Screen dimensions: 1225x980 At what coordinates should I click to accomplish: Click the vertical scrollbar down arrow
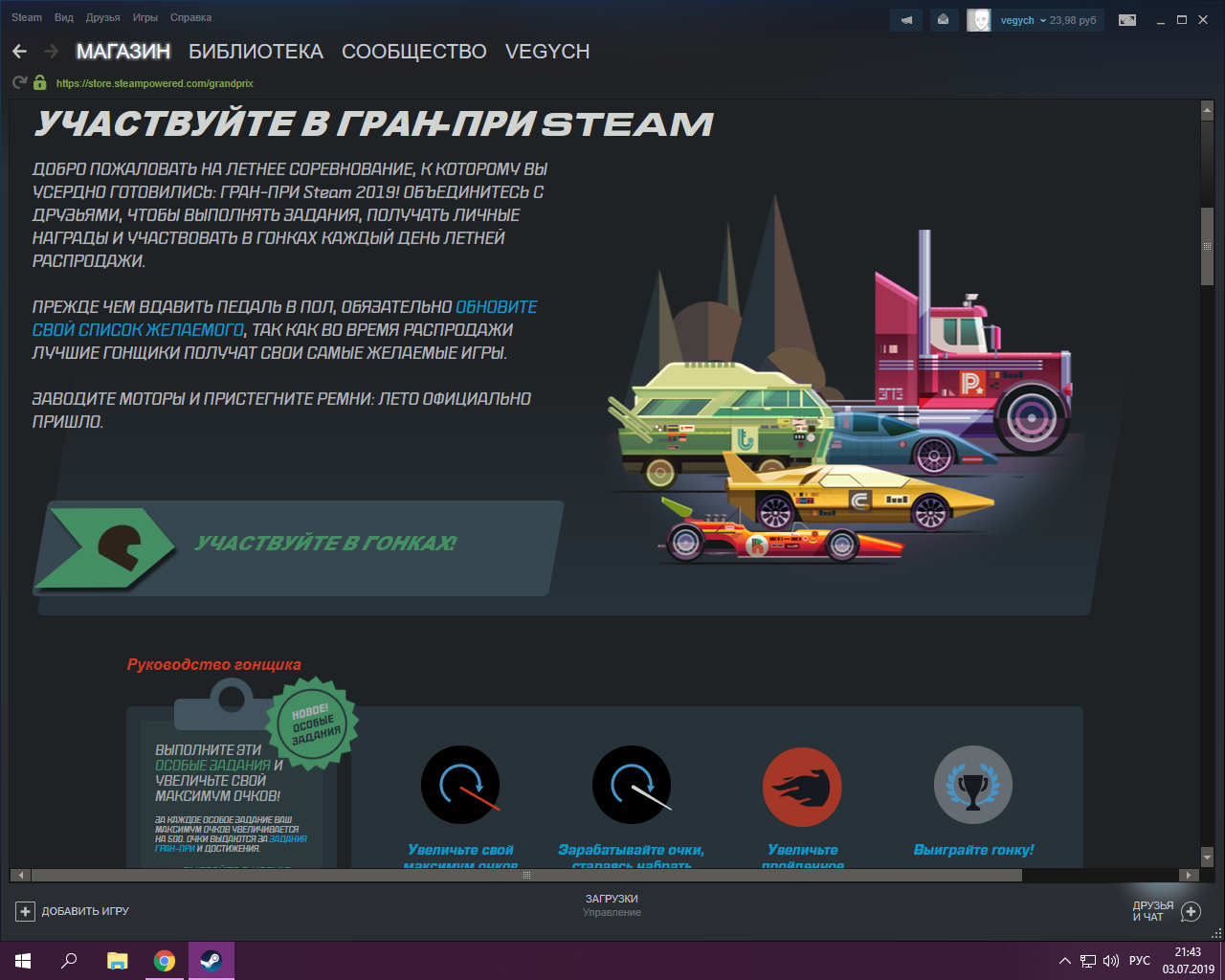[x=1207, y=857]
